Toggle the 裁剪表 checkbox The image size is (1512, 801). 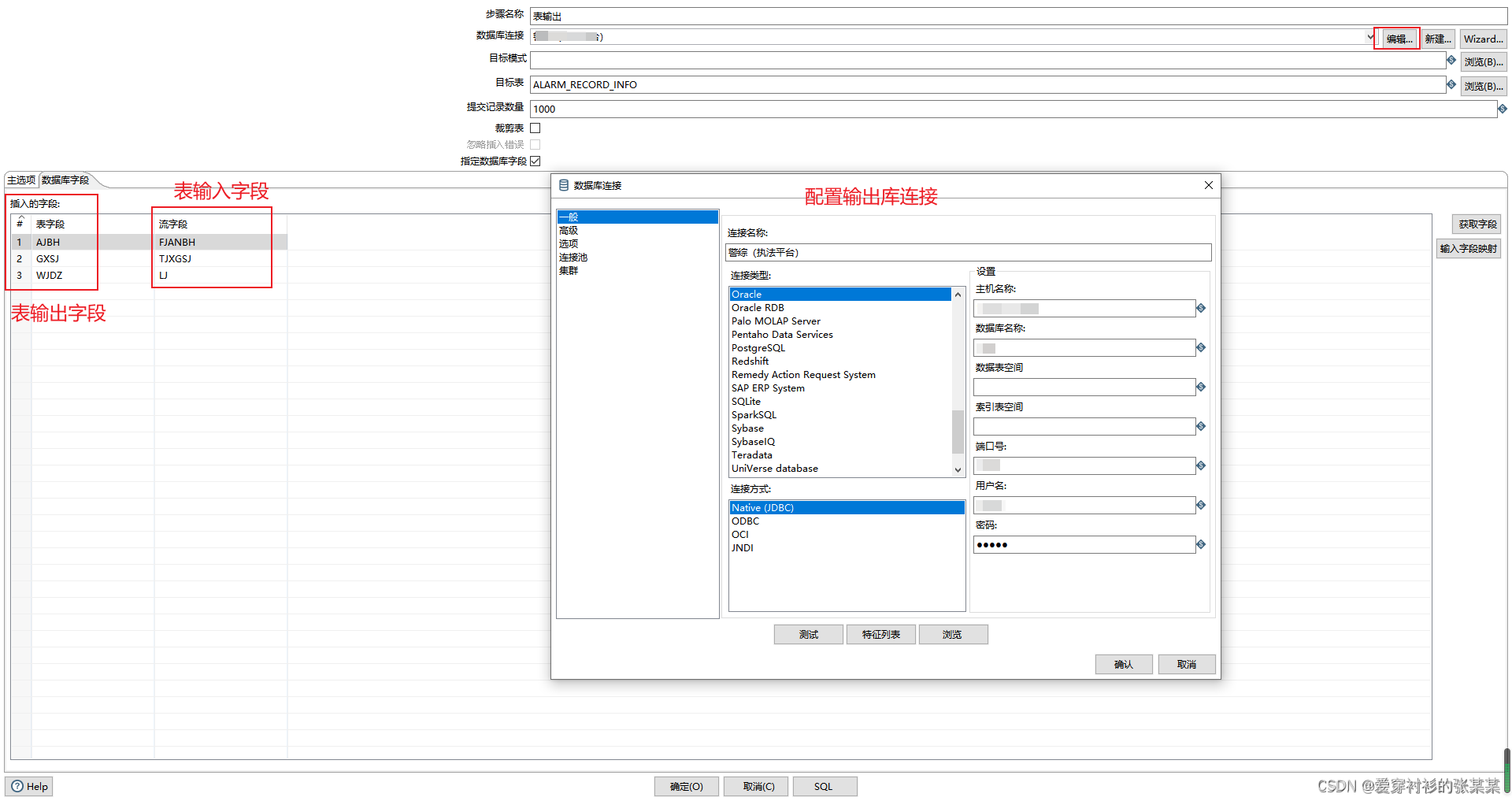(x=535, y=128)
